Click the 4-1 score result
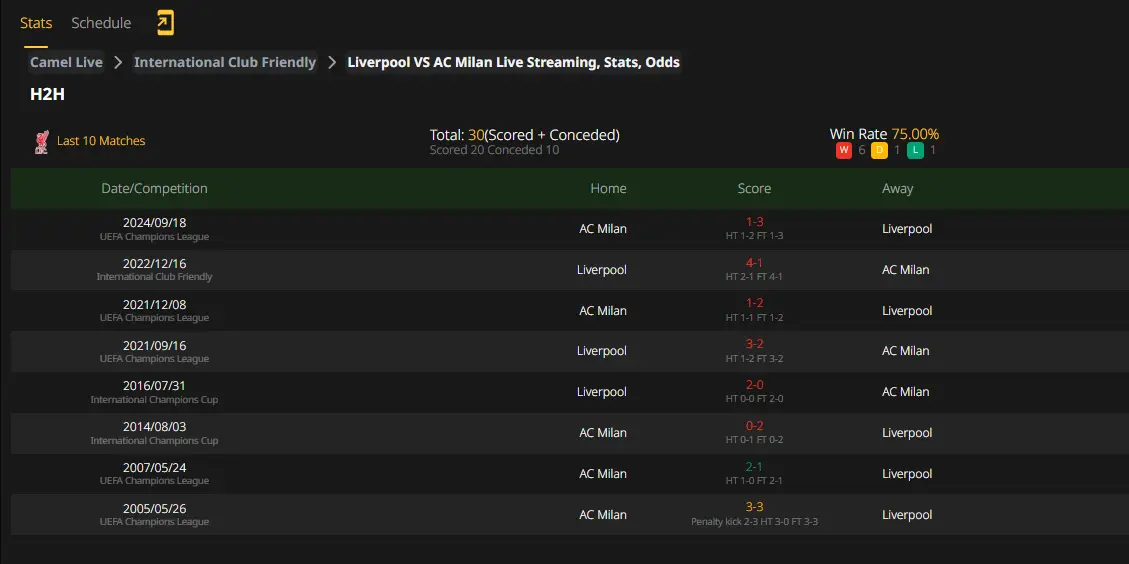The image size is (1129, 564). click(755, 263)
